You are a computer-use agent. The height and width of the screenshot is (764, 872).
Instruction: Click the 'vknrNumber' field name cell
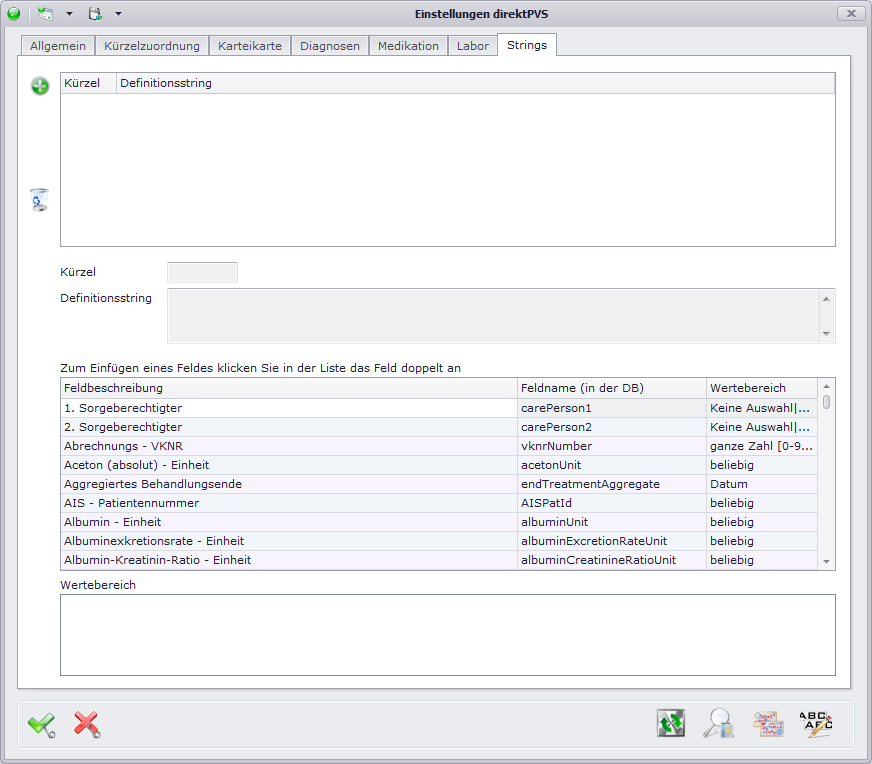(612, 446)
